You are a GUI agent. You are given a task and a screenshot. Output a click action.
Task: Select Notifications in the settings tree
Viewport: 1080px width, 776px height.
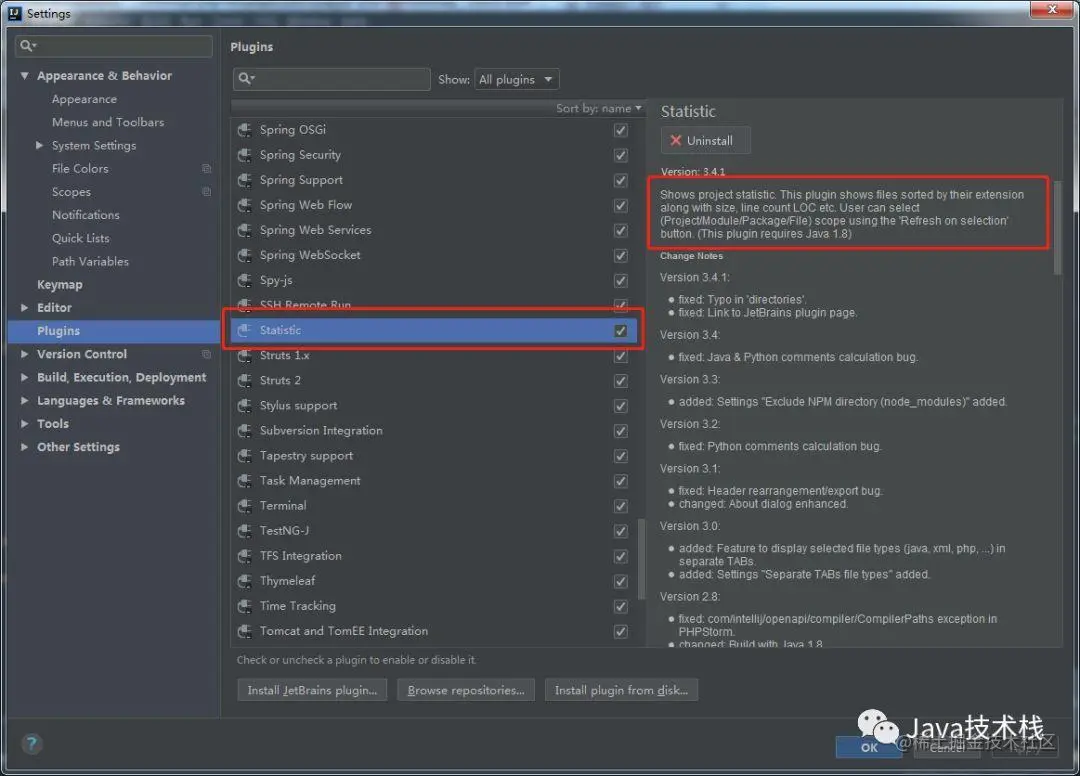86,215
